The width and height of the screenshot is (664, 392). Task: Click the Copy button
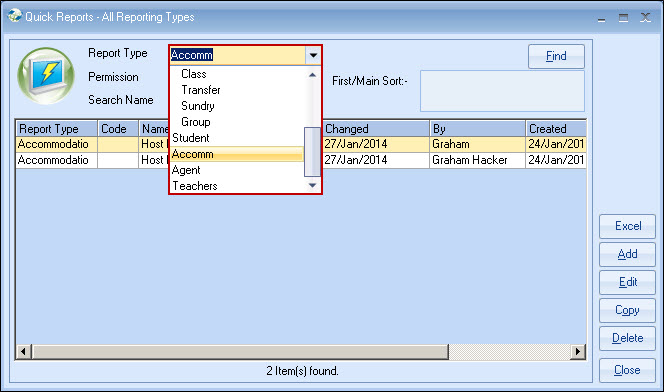(x=628, y=310)
